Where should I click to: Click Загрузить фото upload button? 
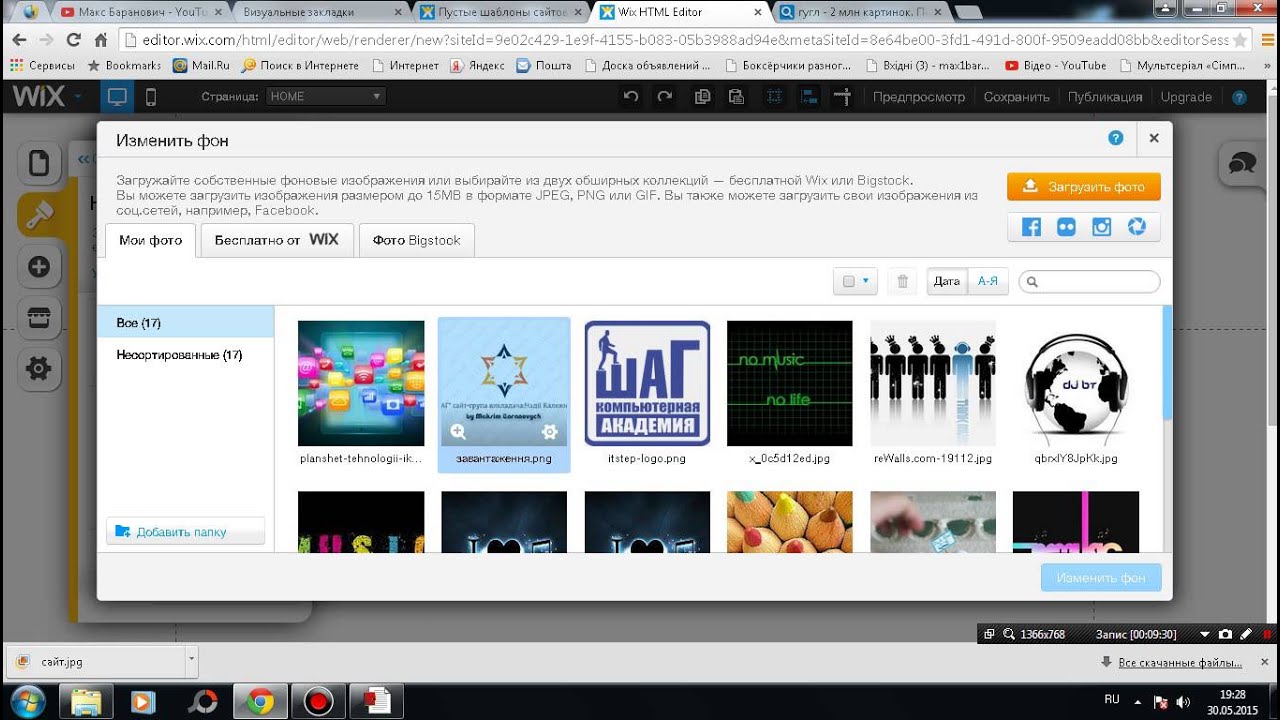(x=1084, y=187)
